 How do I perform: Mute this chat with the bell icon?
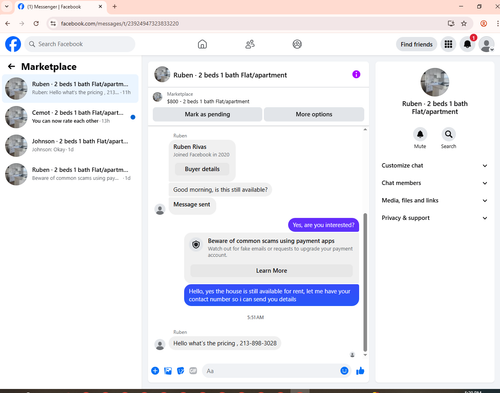coord(420,134)
